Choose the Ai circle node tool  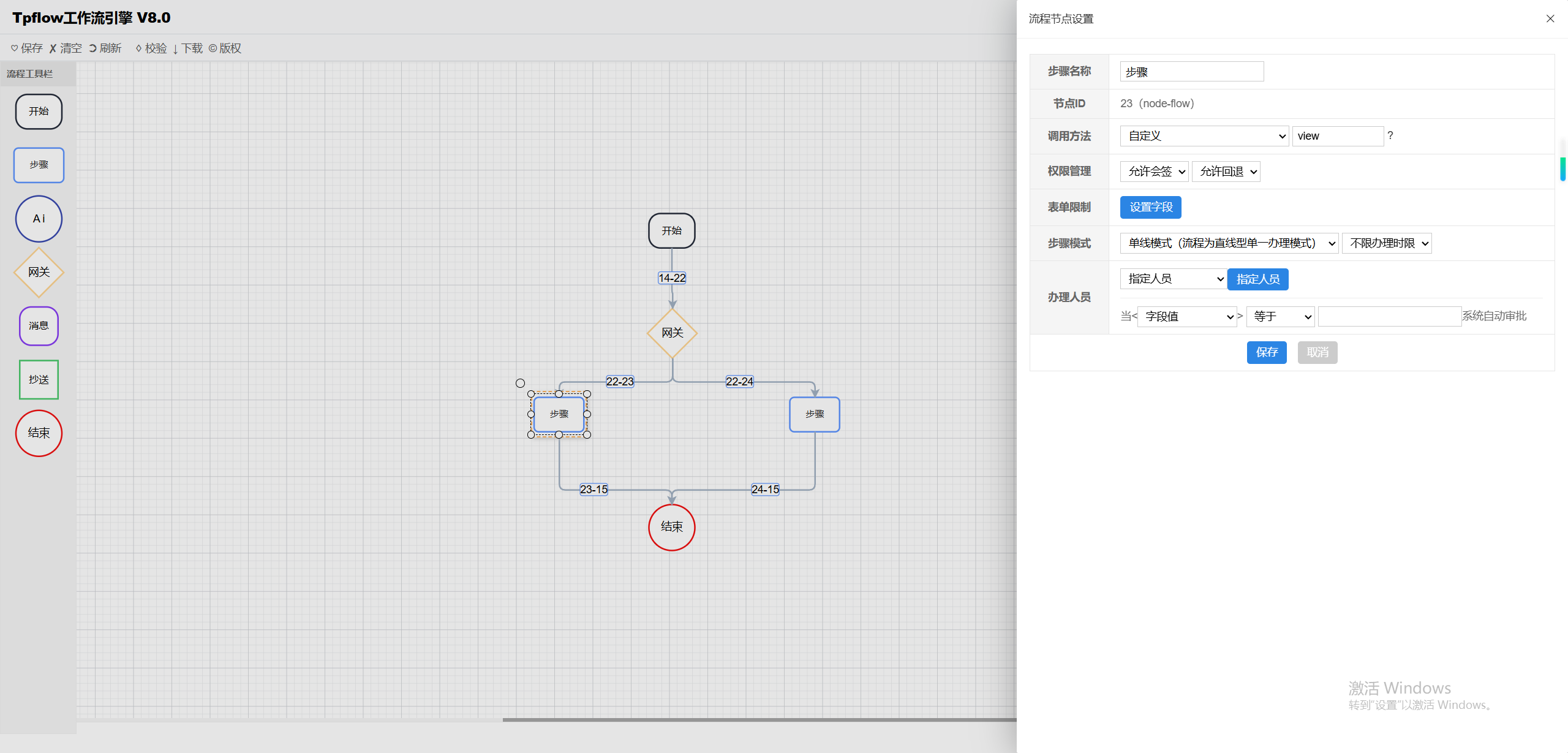pyautogui.click(x=39, y=219)
